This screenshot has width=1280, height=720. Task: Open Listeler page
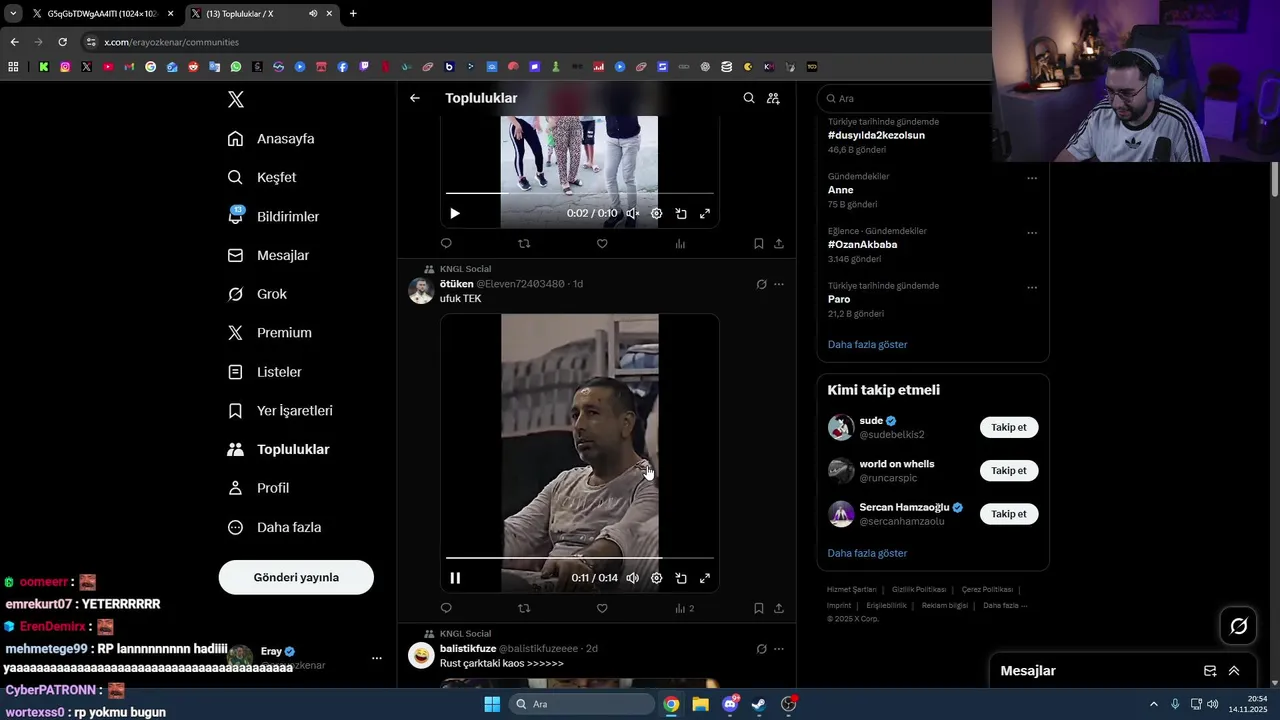coord(264,371)
